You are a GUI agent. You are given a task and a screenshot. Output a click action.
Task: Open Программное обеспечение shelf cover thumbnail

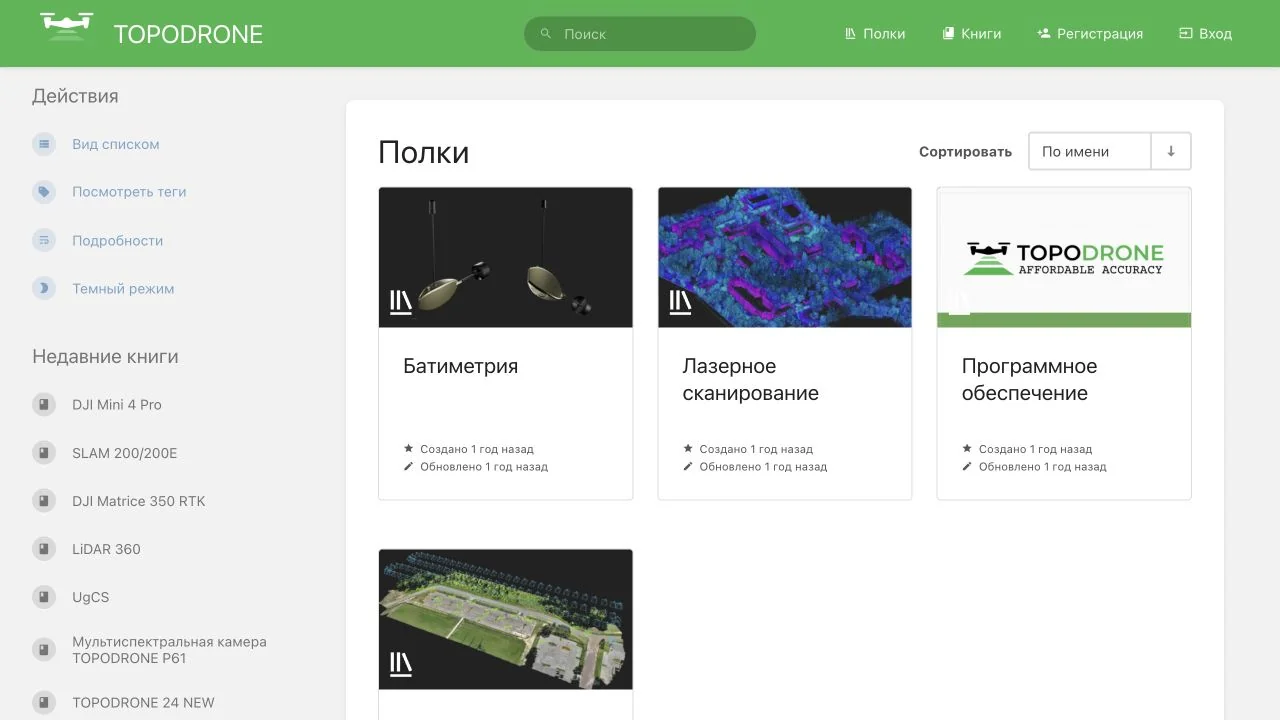point(1064,257)
